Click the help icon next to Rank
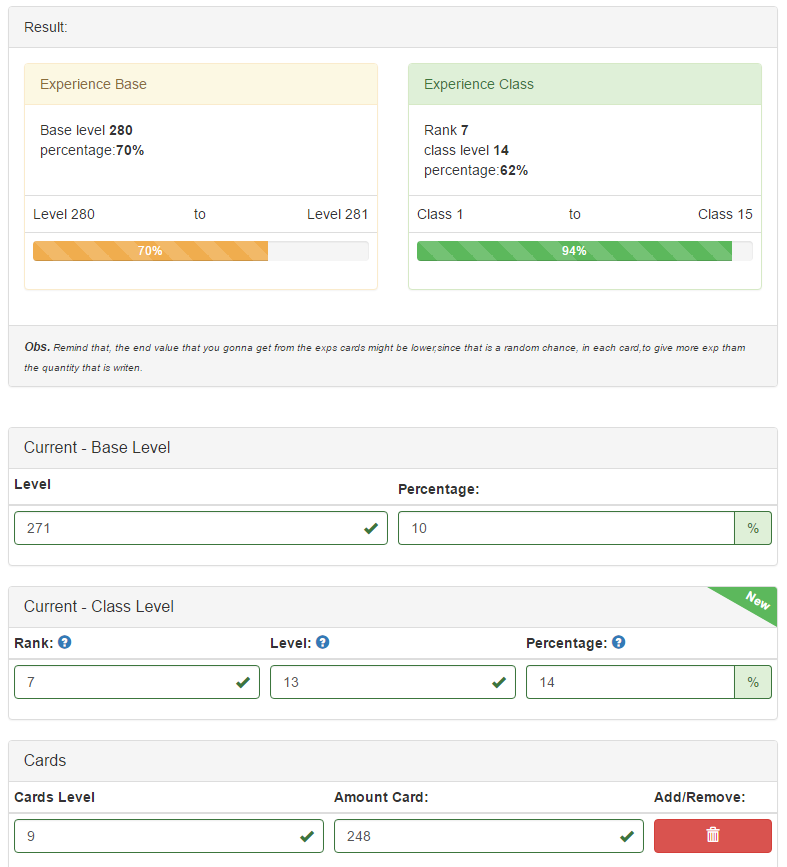 click(x=65, y=643)
